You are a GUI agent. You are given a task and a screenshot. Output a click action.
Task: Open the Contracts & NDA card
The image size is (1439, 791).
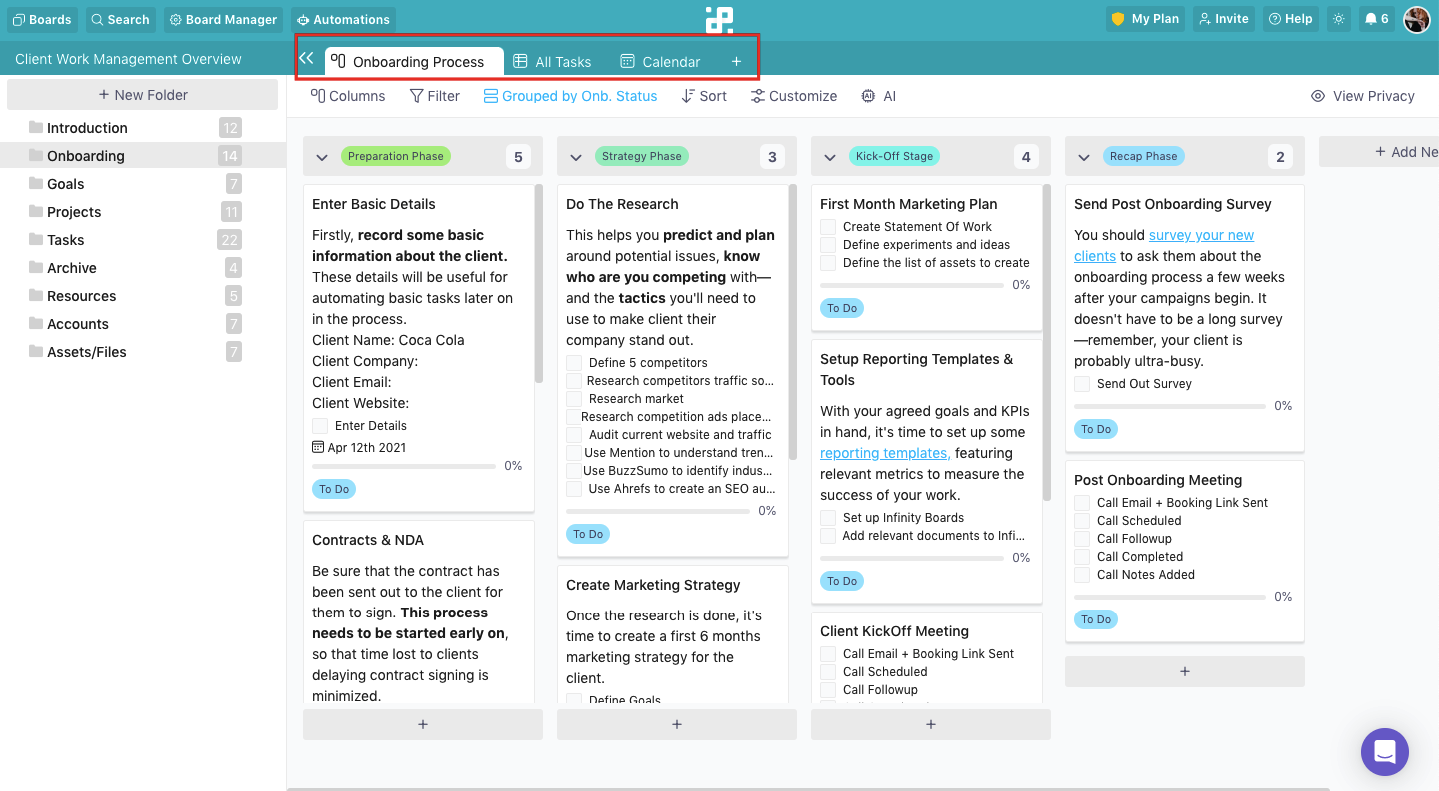point(419,612)
